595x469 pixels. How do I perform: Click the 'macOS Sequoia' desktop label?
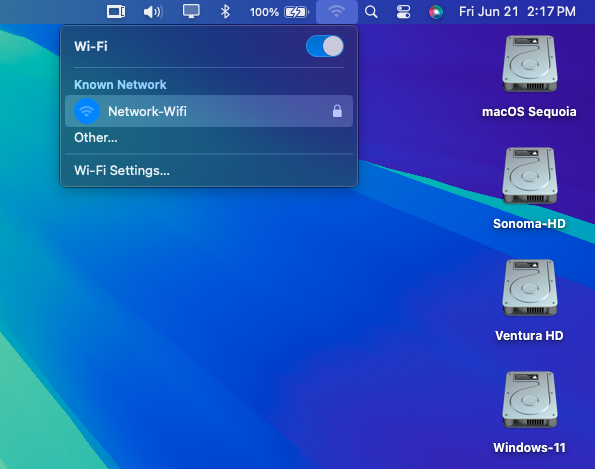click(x=529, y=112)
